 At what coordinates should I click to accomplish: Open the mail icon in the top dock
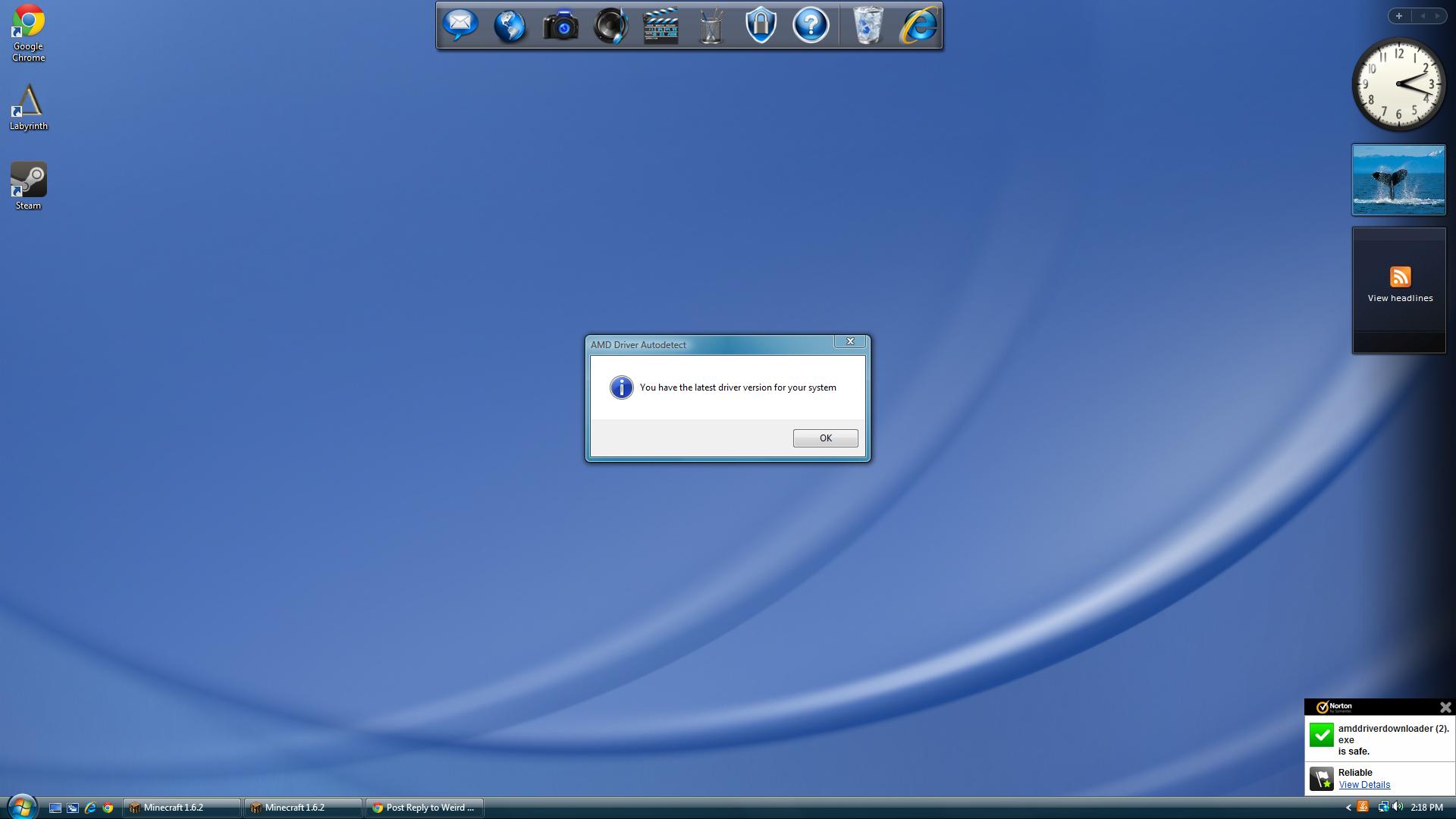point(460,26)
